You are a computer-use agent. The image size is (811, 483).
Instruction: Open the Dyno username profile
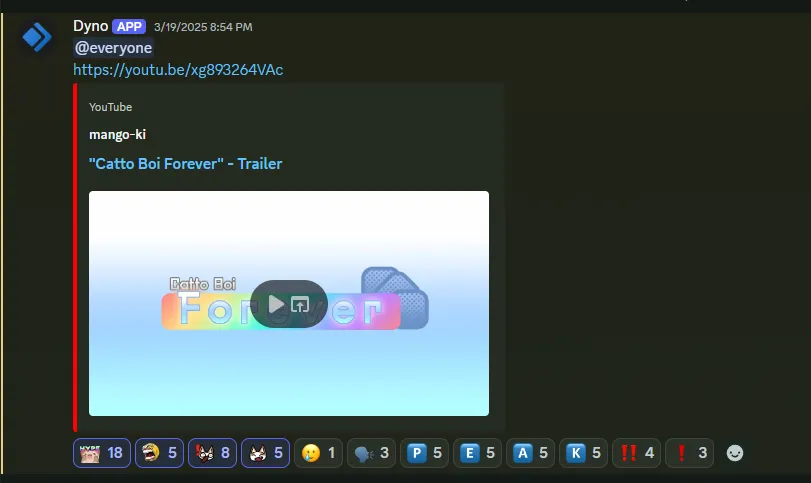click(x=90, y=25)
